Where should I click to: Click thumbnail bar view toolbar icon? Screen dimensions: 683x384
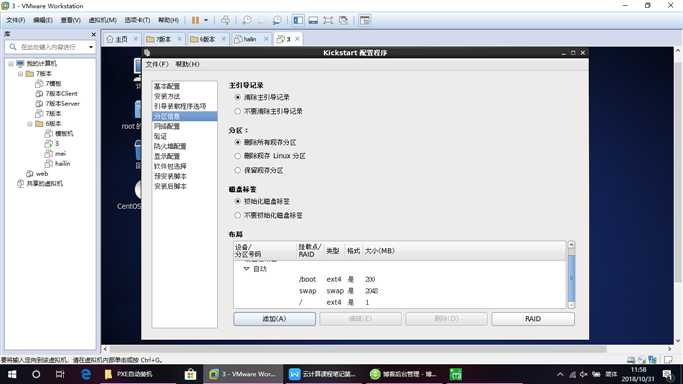click(x=313, y=20)
